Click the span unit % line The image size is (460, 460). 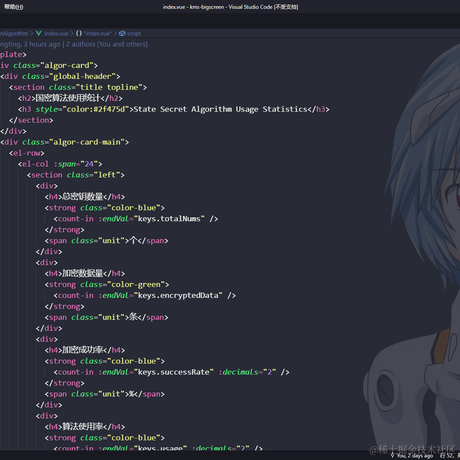[x=105, y=394]
